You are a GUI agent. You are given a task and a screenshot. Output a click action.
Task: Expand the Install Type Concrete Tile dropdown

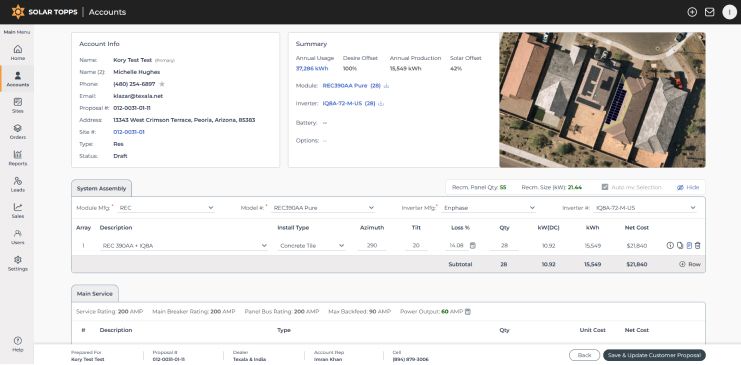311,246
